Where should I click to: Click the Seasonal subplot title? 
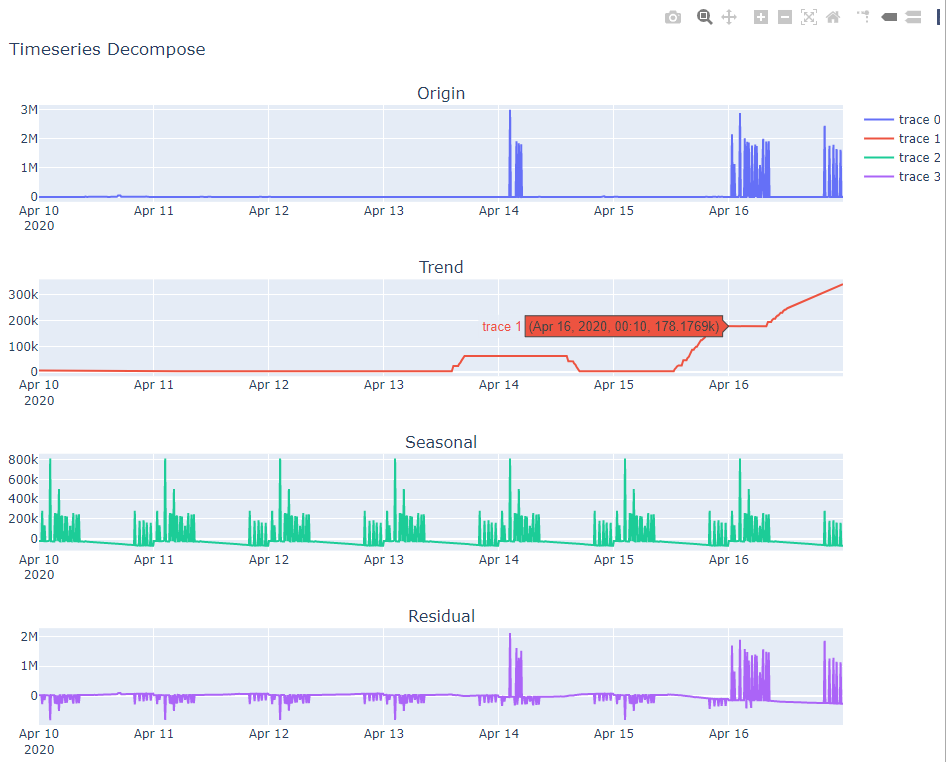click(x=441, y=442)
